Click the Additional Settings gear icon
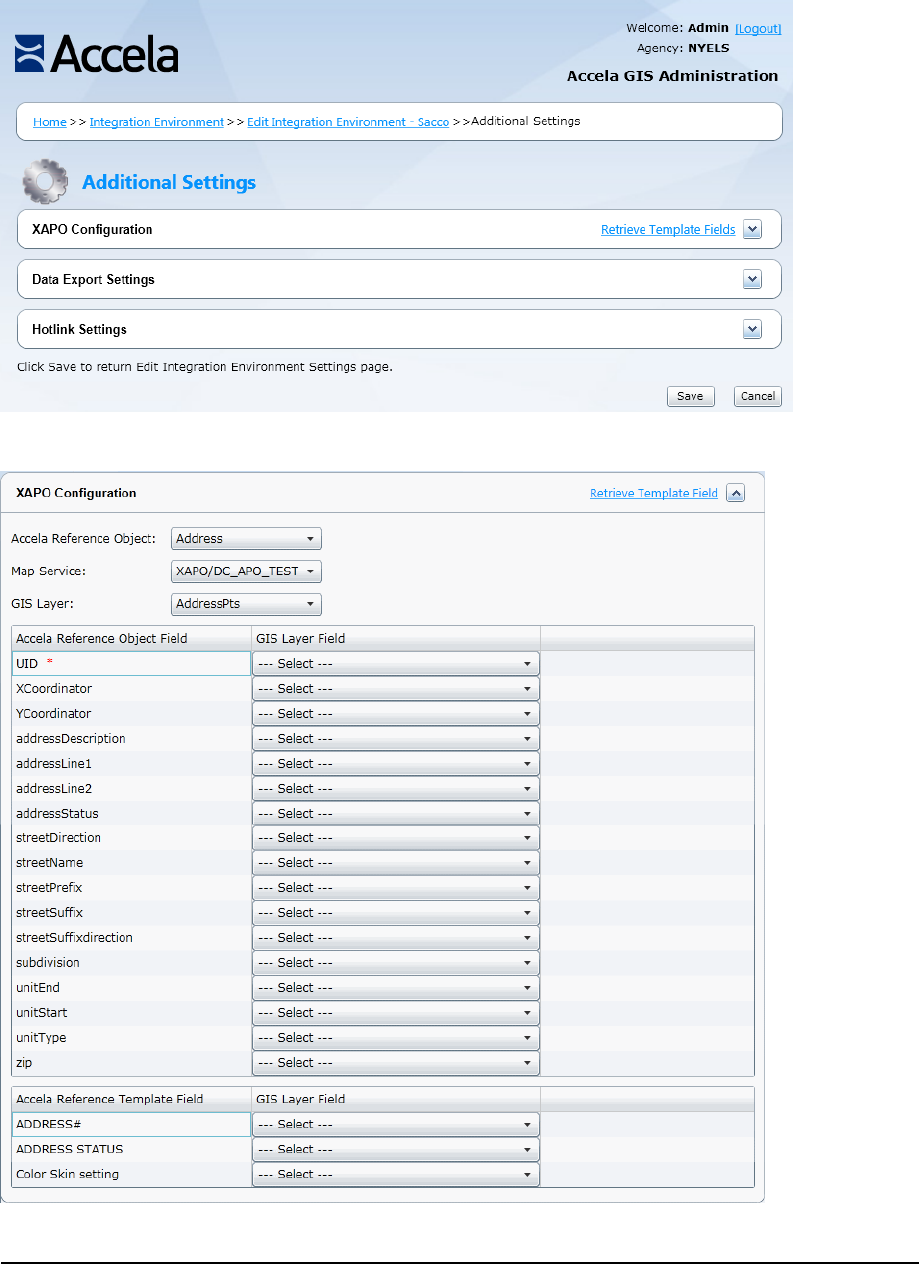Viewport: 919px width, 1264px height. pyautogui.click(x=45, y=181)
